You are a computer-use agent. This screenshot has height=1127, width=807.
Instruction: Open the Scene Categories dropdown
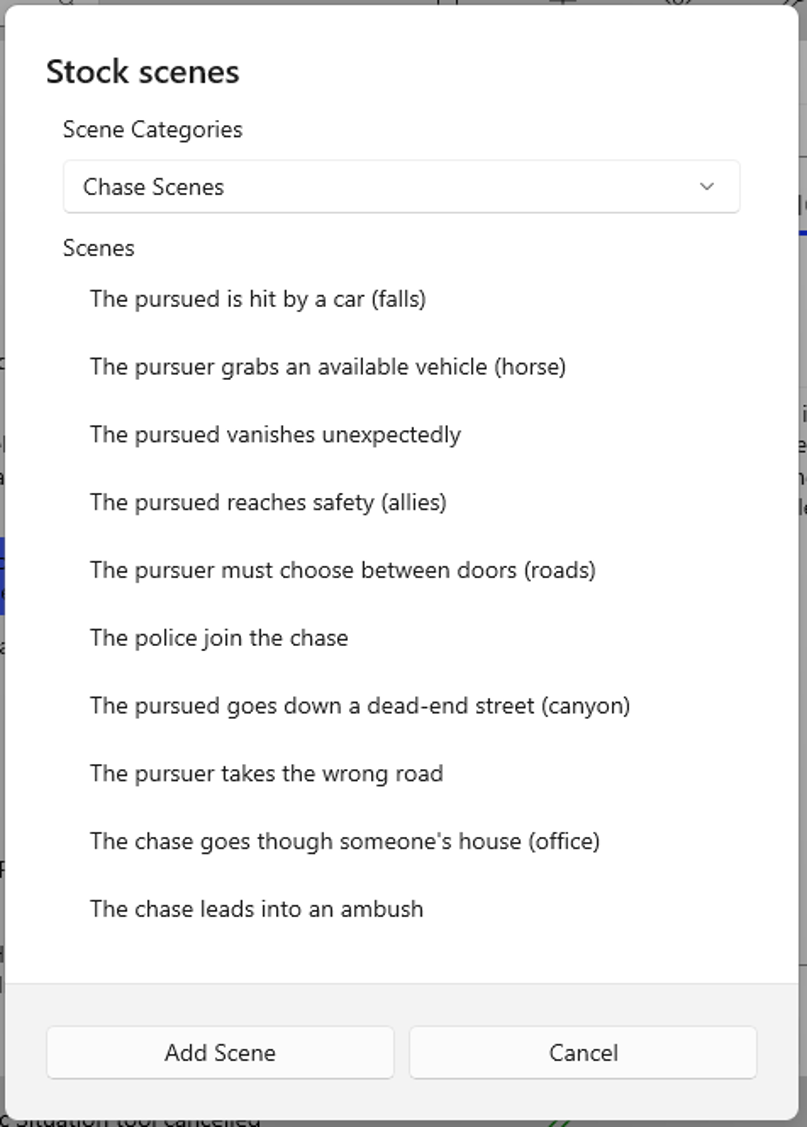[400, 187]
